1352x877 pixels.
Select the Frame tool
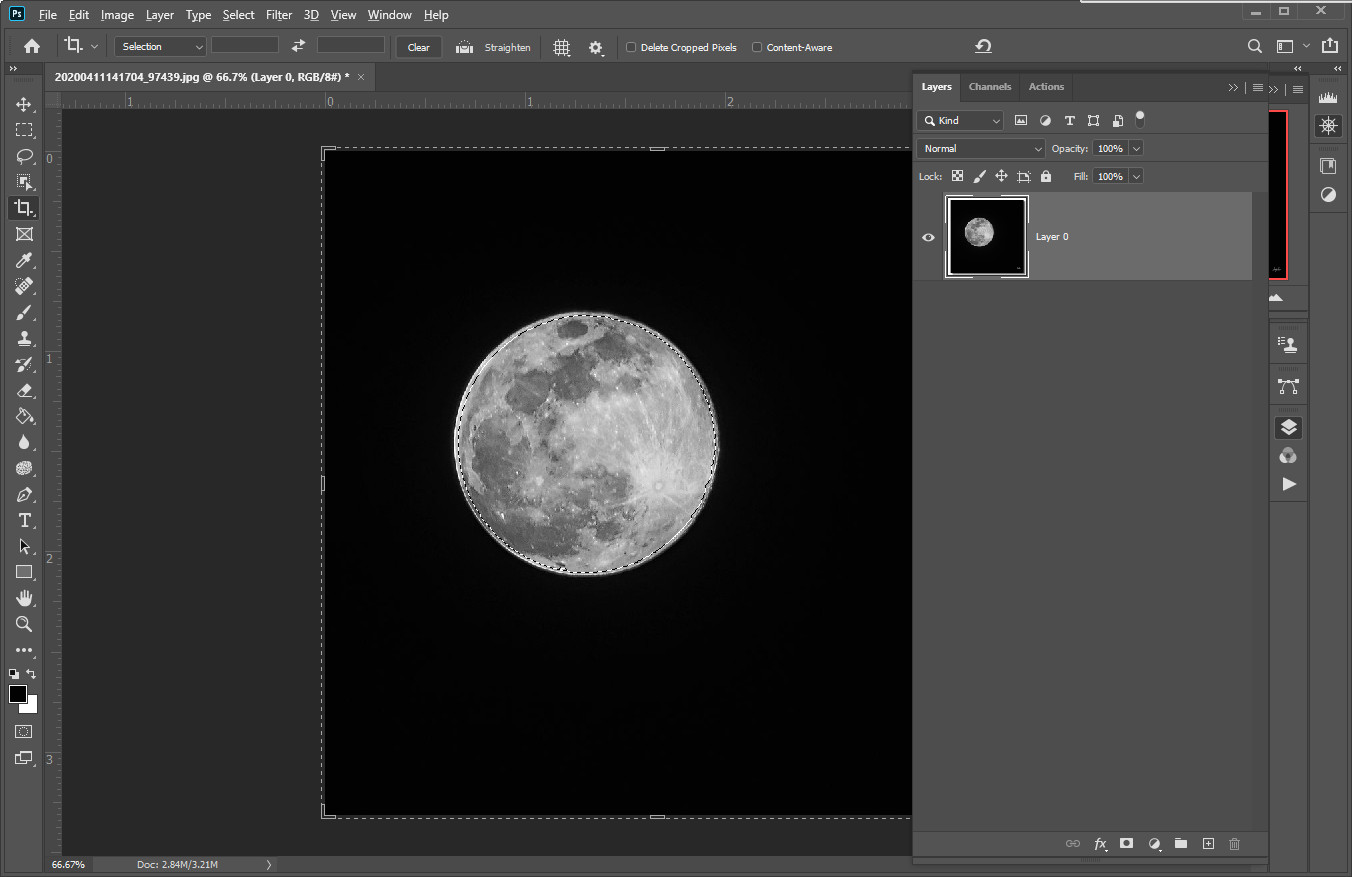24,234
